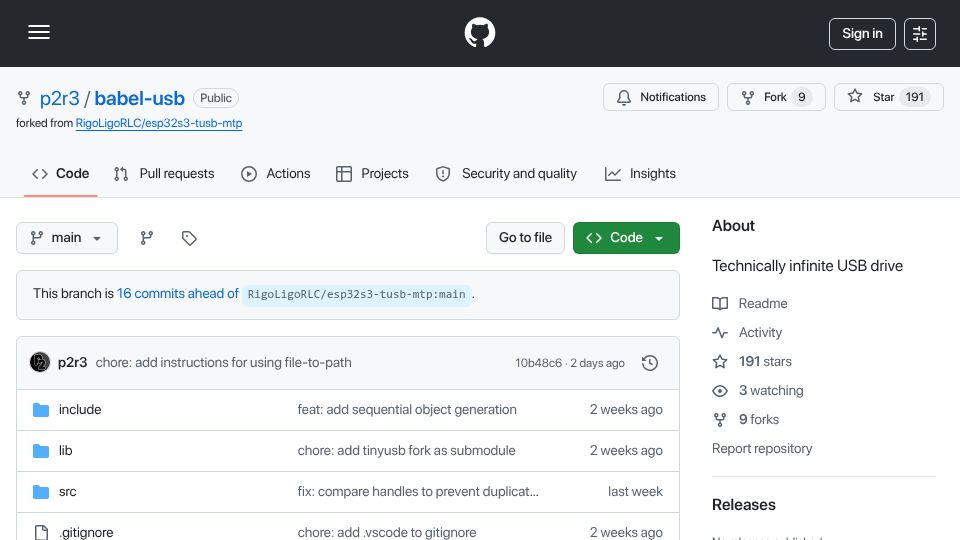Star the repository with the Star button
Viewport: 960px width, 540px height.
pyautogui.click(x=888, y=97)
